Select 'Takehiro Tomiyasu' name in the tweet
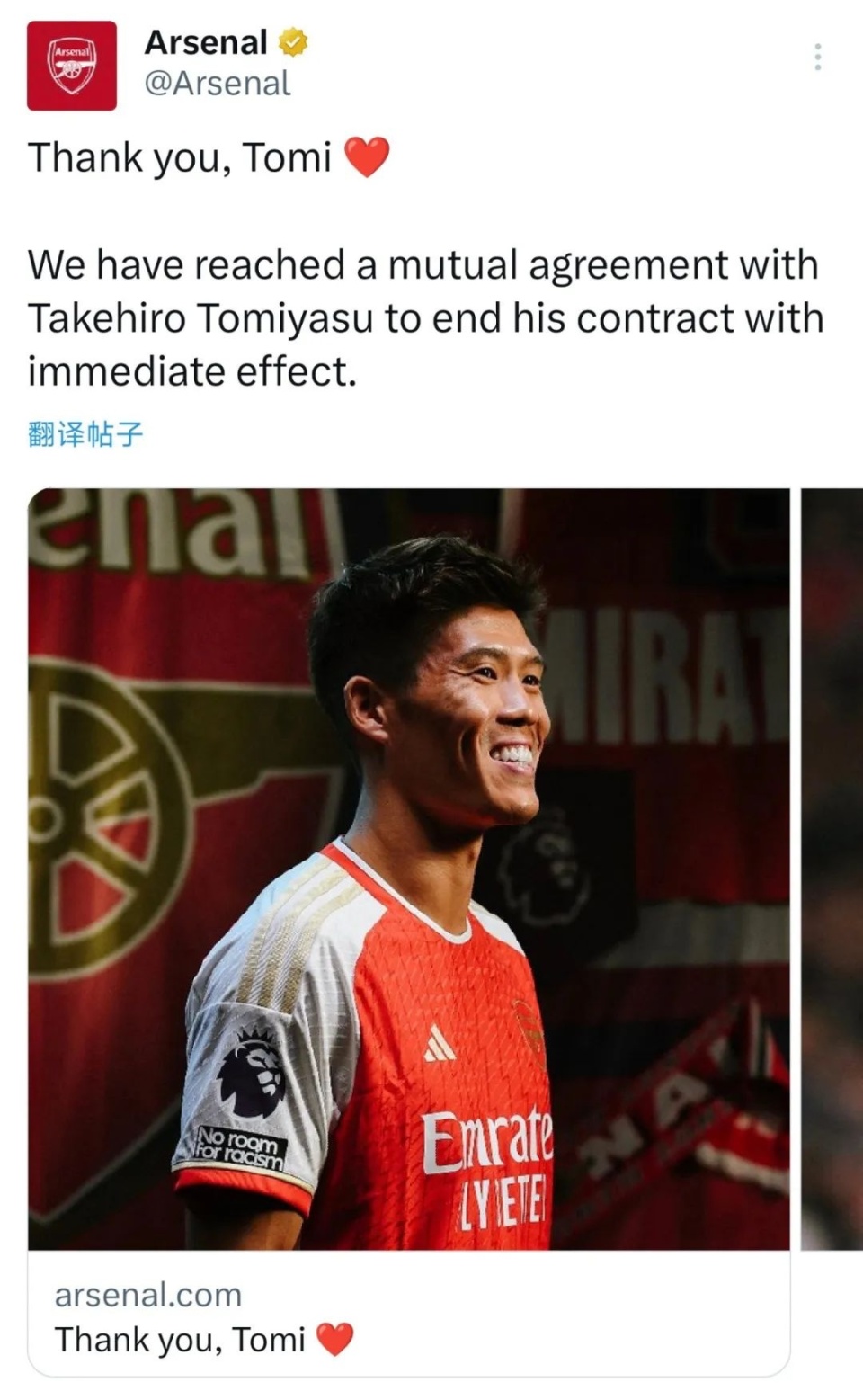The height and width of the screenshot is (1400, 863). [x=200, y=318]
